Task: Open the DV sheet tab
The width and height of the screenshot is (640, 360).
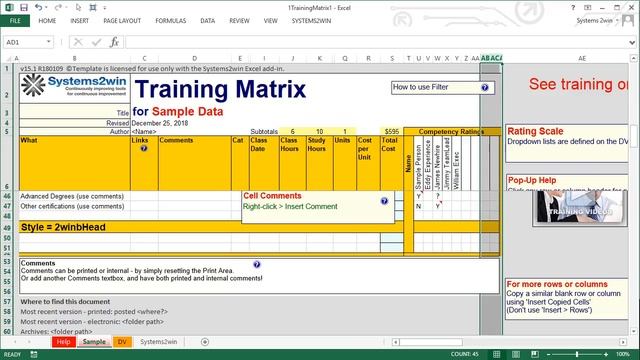Action: [122, 342]
